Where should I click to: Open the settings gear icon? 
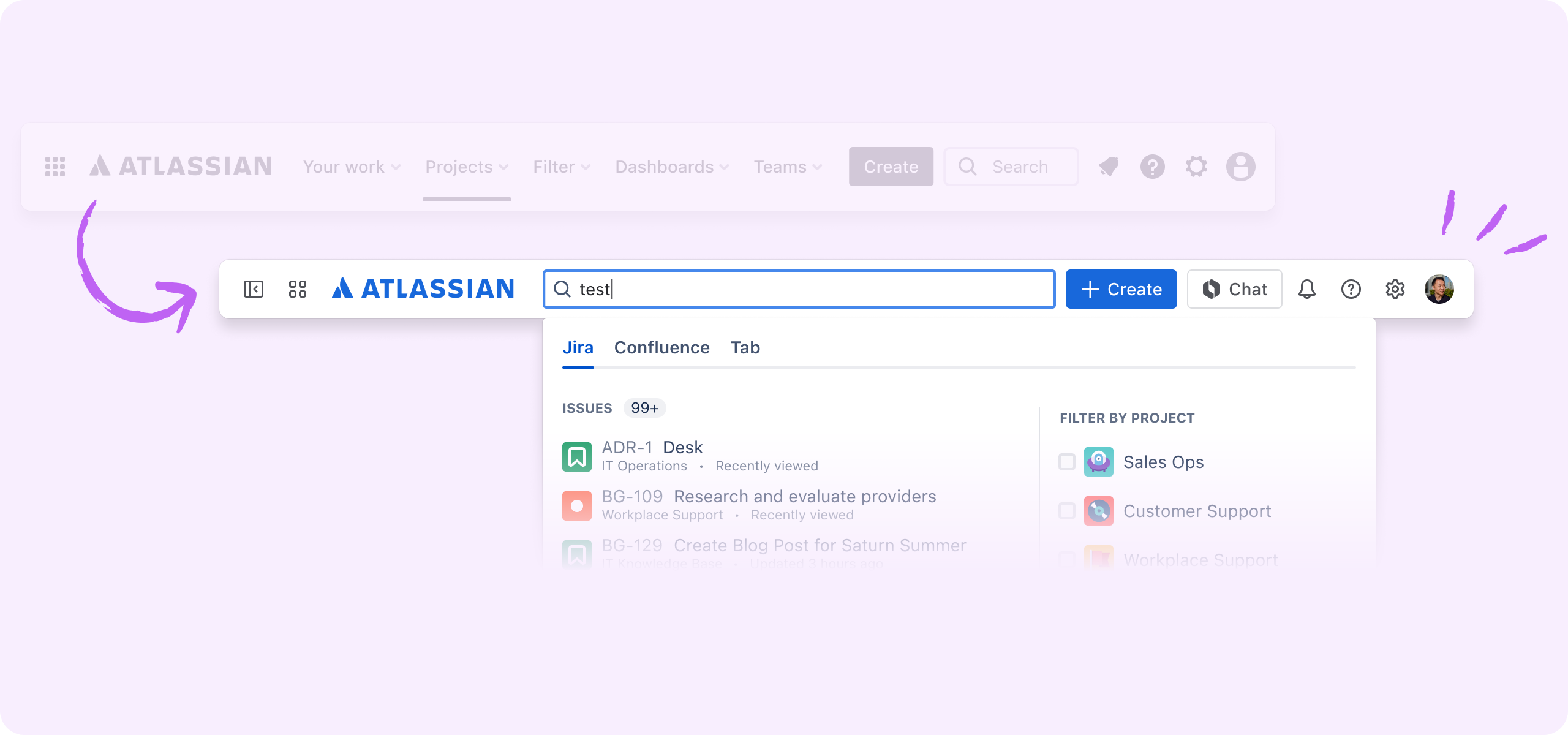1395,288
